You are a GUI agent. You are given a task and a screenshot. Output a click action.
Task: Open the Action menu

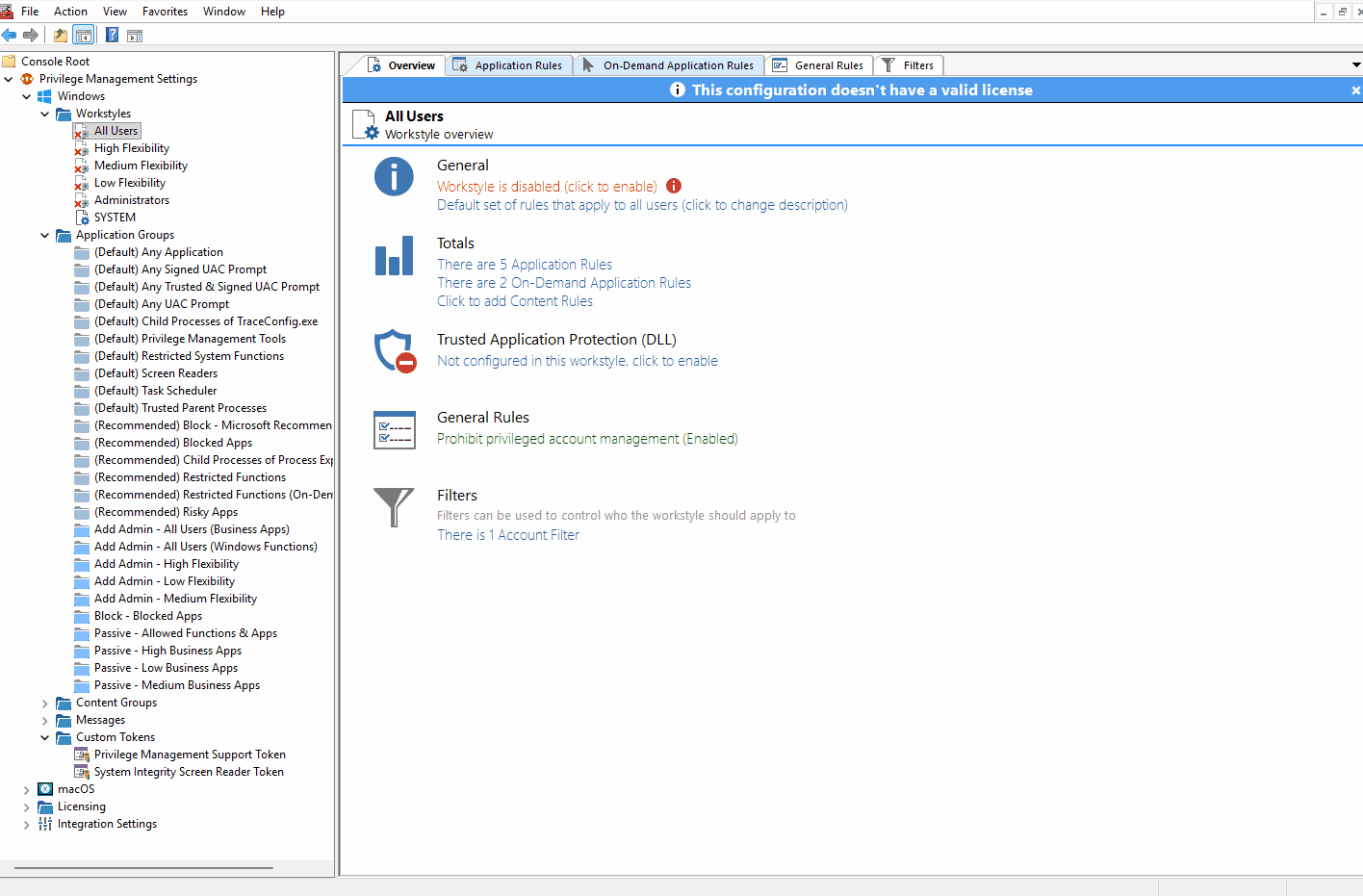click(x=70, y=12)
